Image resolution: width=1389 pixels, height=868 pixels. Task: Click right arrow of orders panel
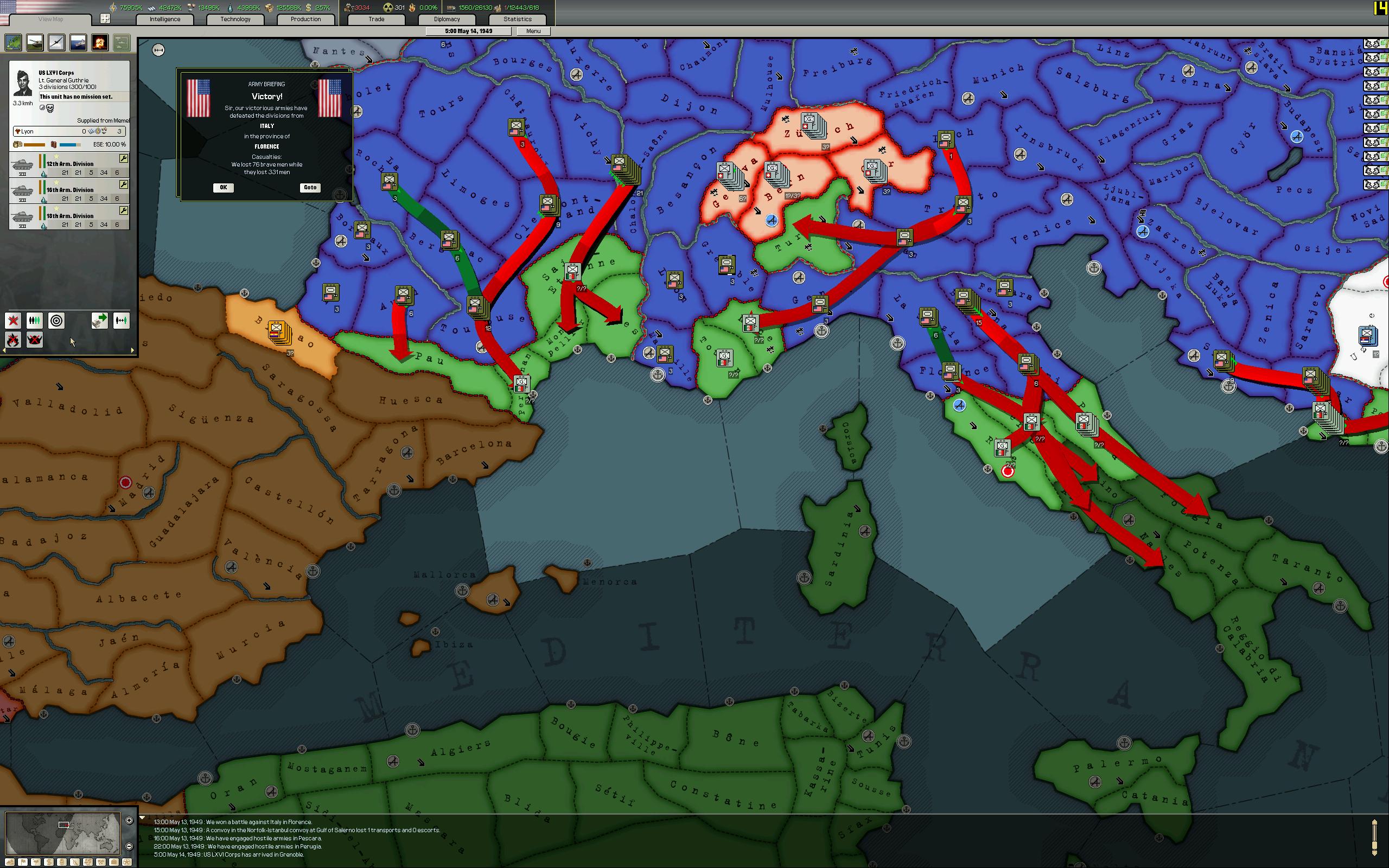[x=132, y=350]
